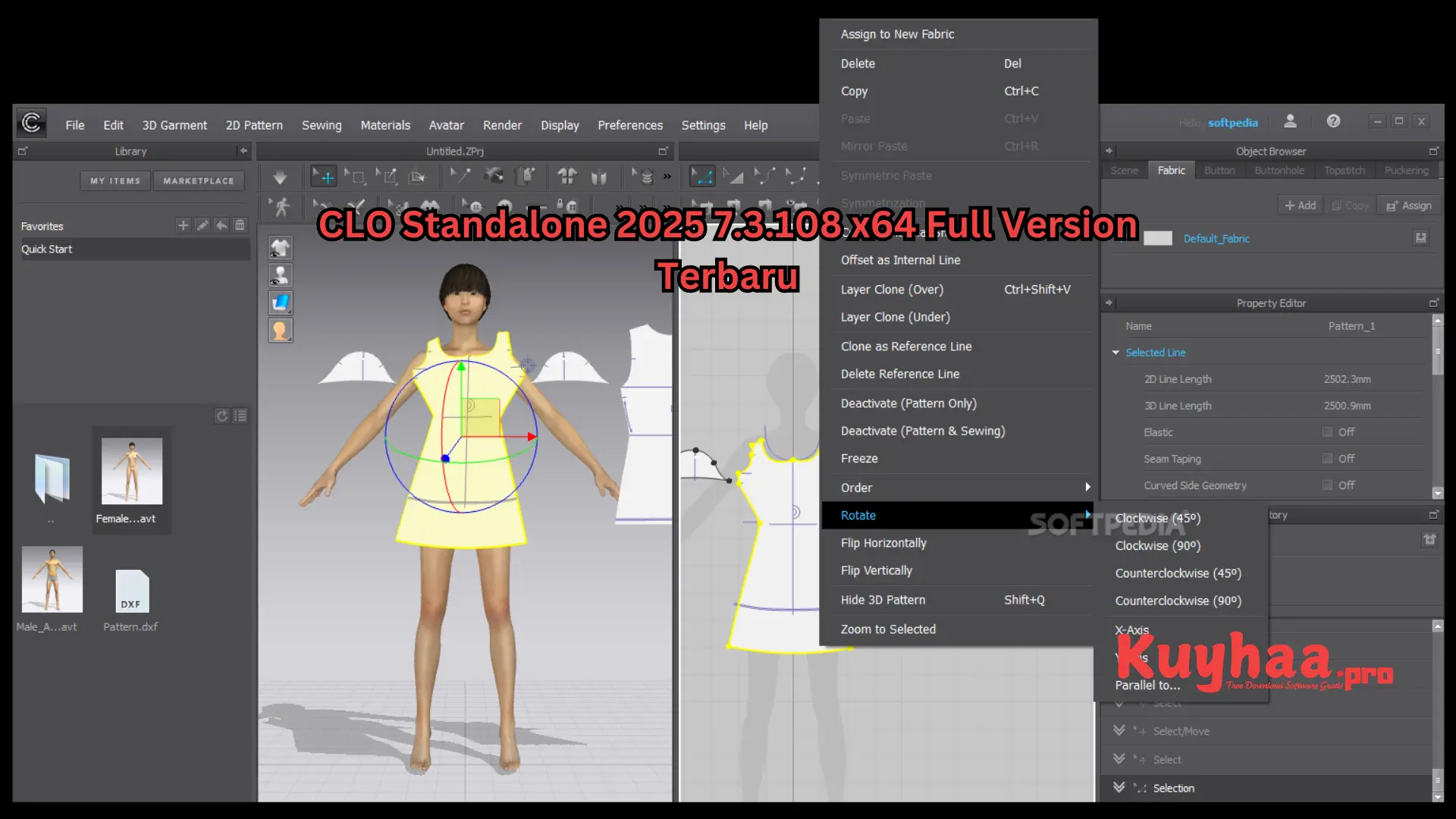Select the Edit Curvature tool
Viewport: 1456px width, 819px height.
pos(764,177)
